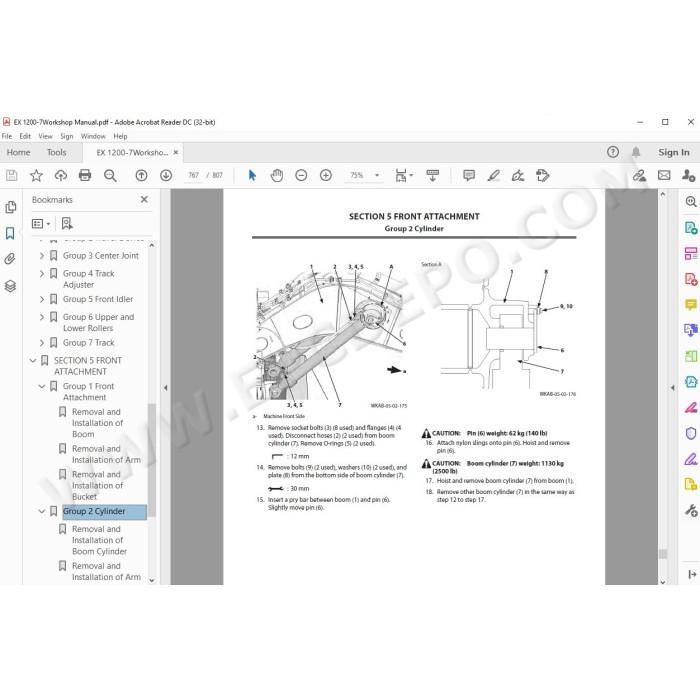Collapse SECTION 5 FRONT ATTACHMENT bookmark
Viewport: 700px width, 700px height.
pyautogui.click(x=33, y=360)
